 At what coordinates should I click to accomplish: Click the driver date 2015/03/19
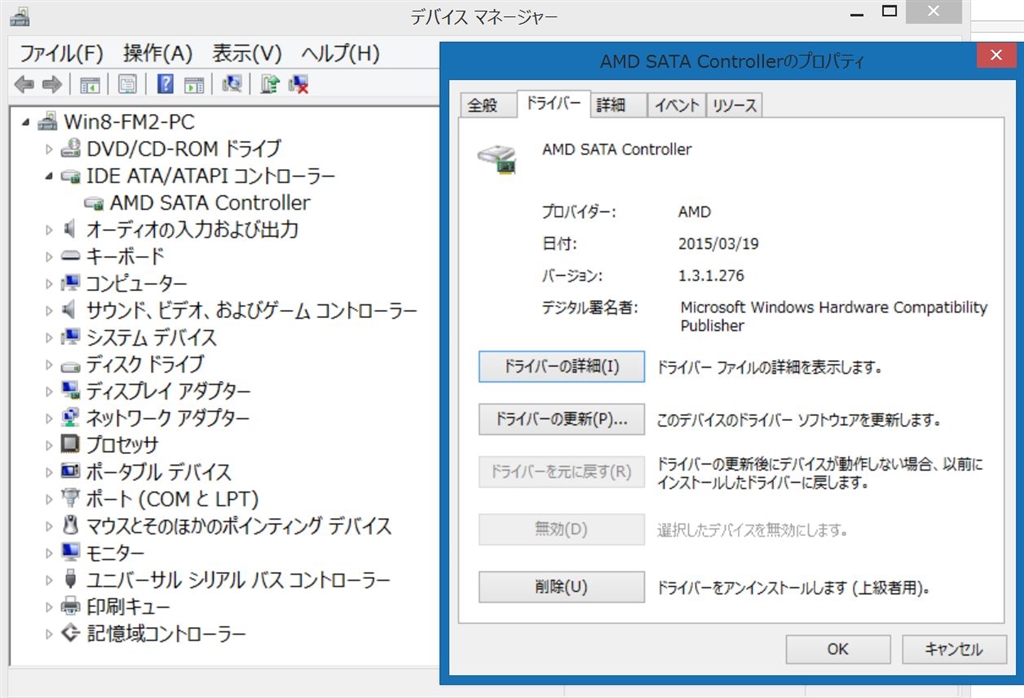click(x=718, y=244)
